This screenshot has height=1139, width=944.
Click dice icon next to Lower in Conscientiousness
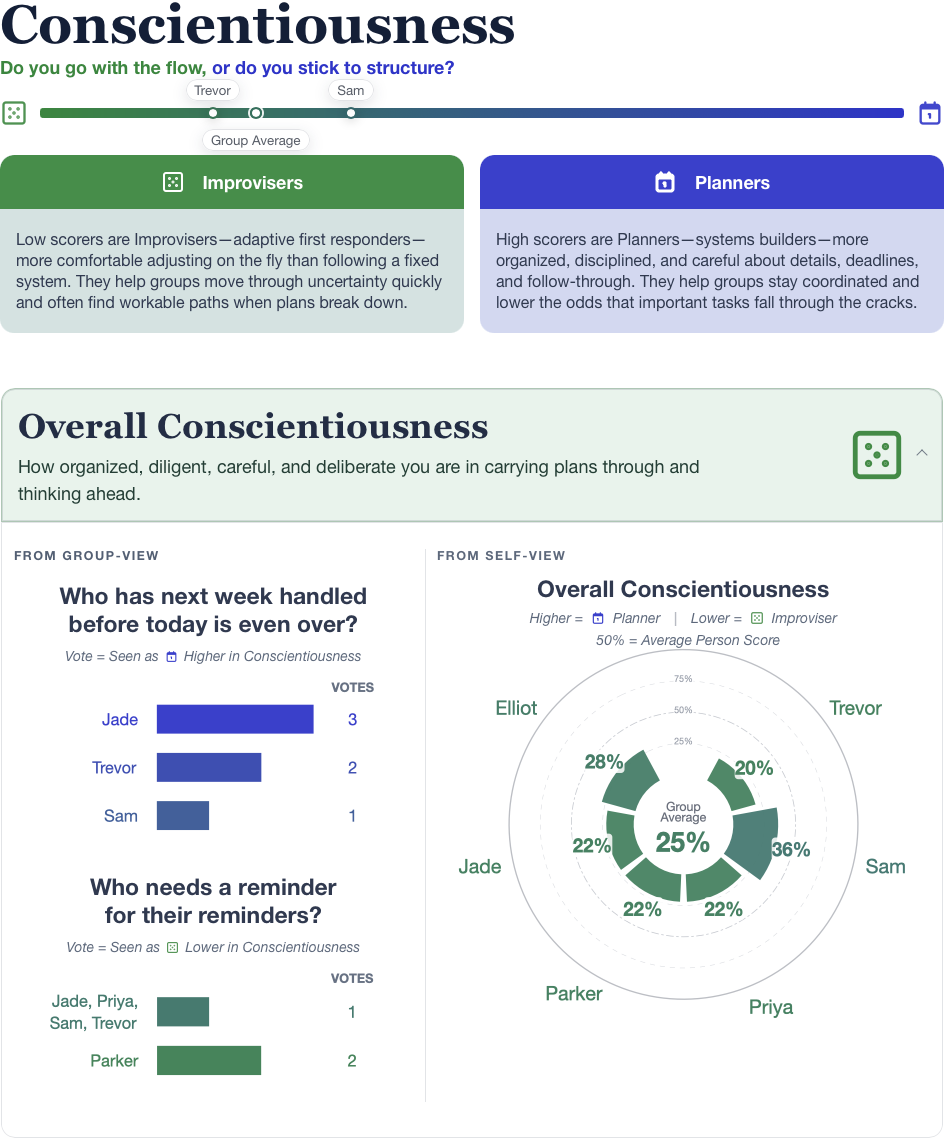tap(172, 947)
